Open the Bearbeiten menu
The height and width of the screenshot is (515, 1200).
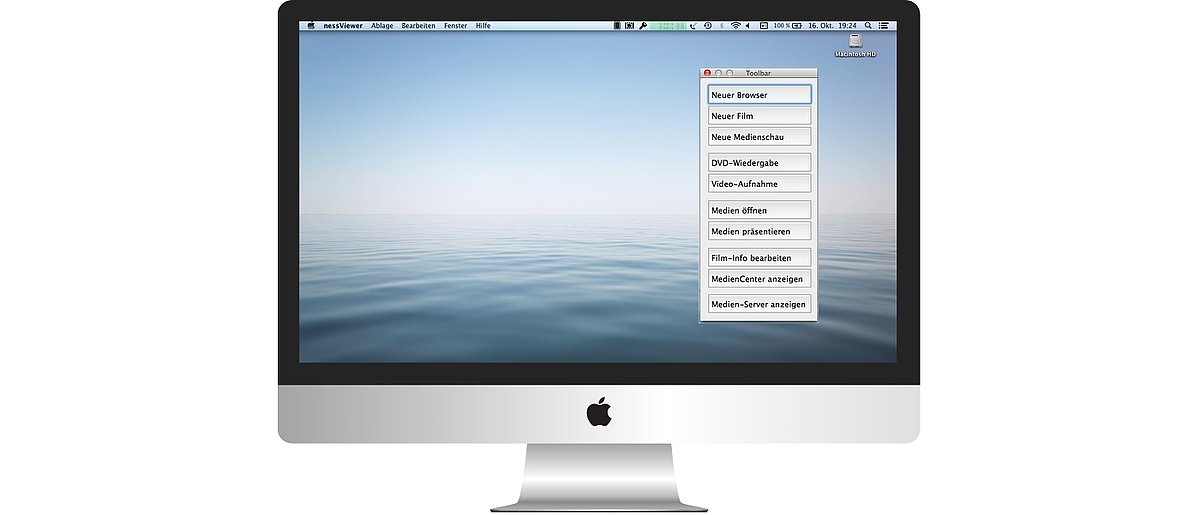coord(418,25)
